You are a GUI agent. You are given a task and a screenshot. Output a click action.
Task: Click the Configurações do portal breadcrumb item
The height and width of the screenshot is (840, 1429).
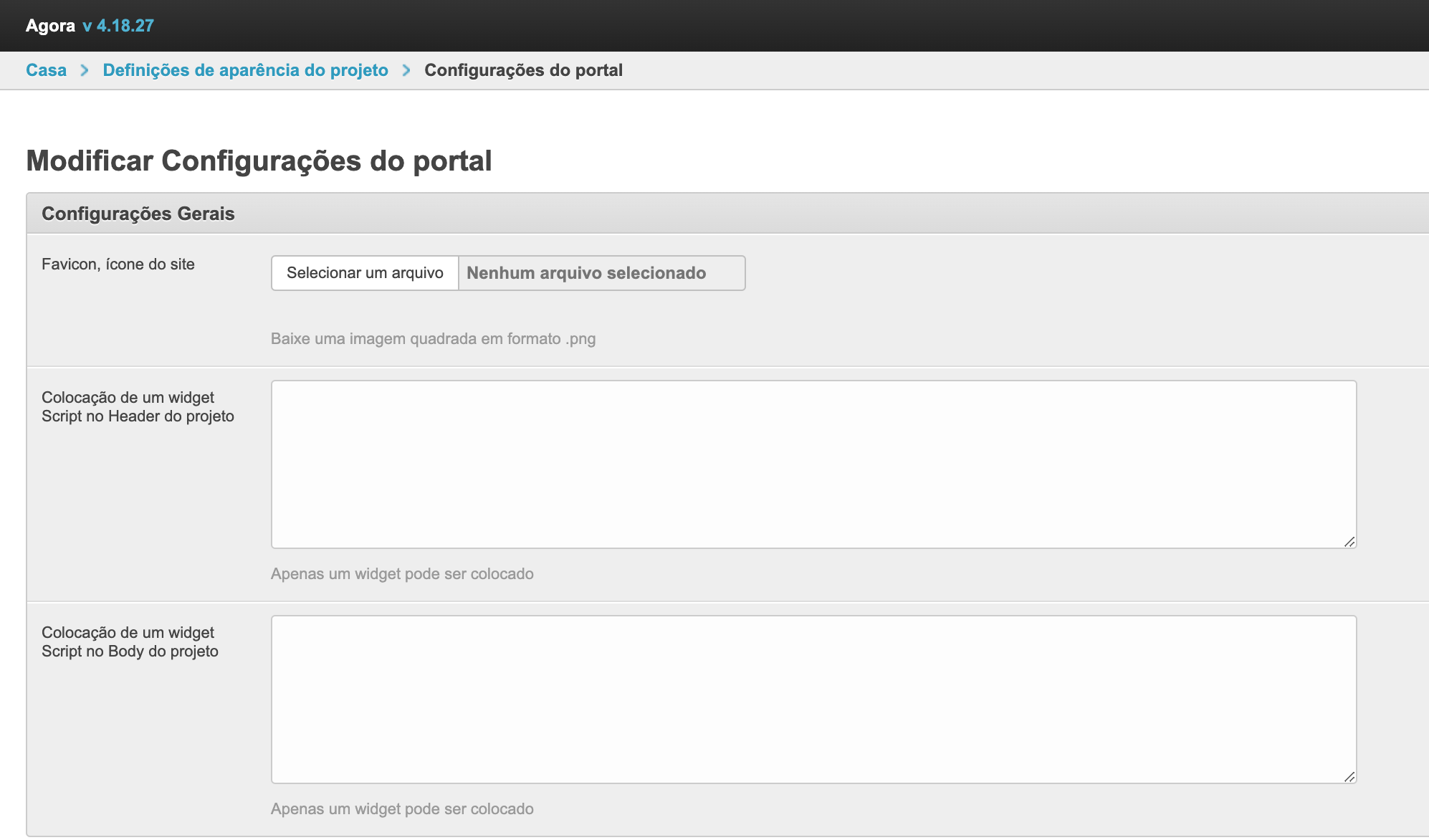pos(523,70)
